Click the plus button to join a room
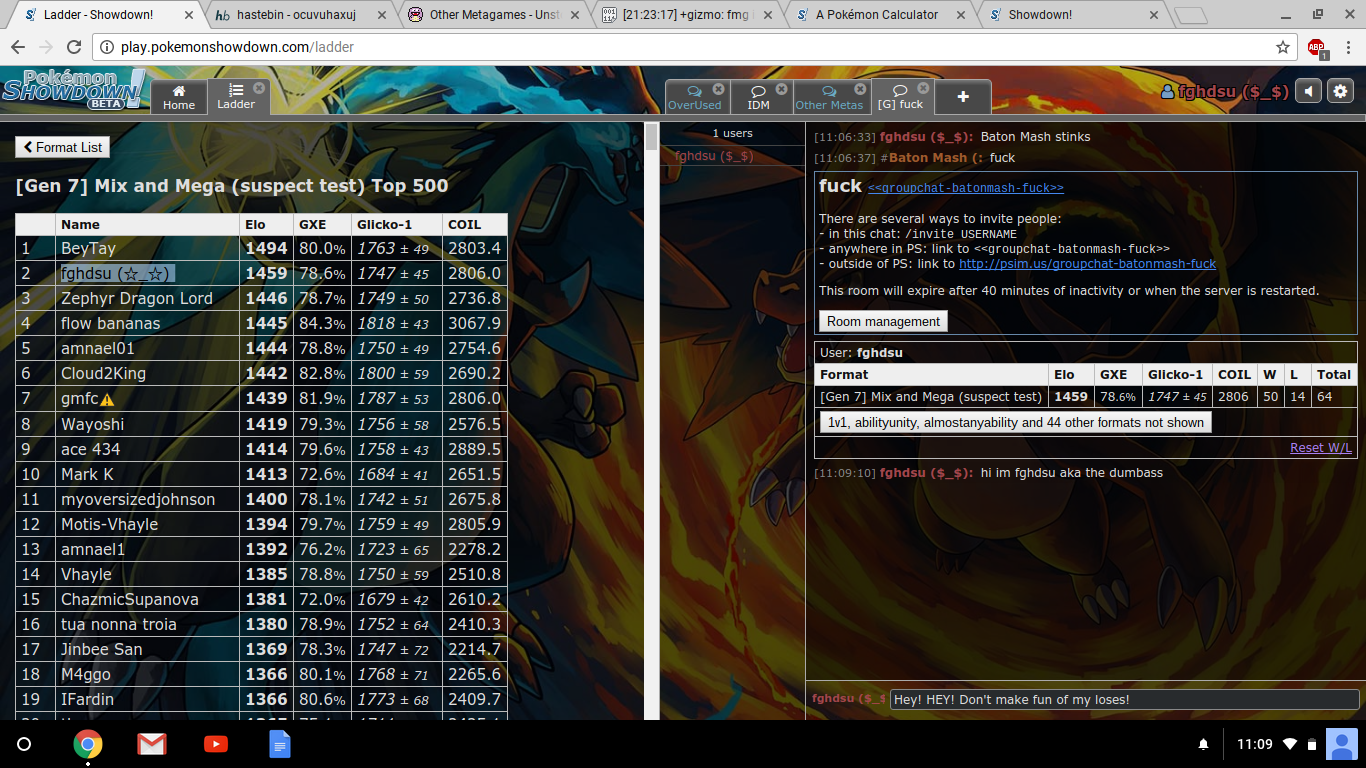 (x=963, y=97)
